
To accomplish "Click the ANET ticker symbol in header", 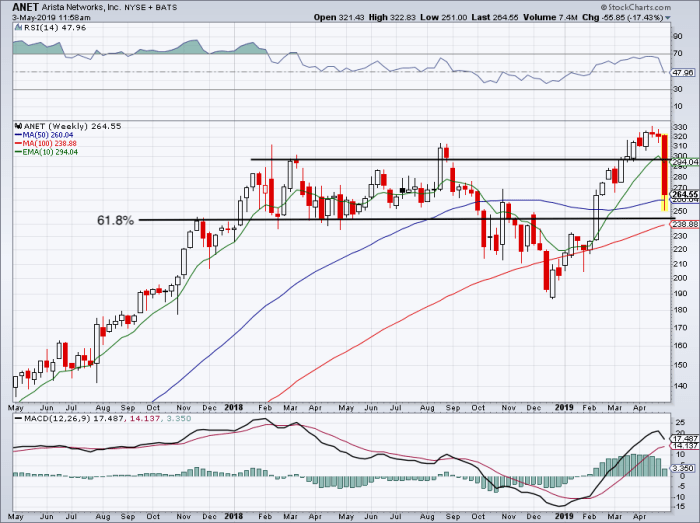I will pyautogui.click(x=25, y=7).
